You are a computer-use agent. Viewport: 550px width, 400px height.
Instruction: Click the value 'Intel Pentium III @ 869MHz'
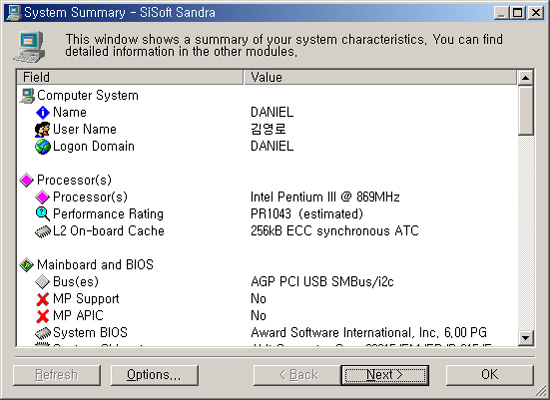point(325,197)
